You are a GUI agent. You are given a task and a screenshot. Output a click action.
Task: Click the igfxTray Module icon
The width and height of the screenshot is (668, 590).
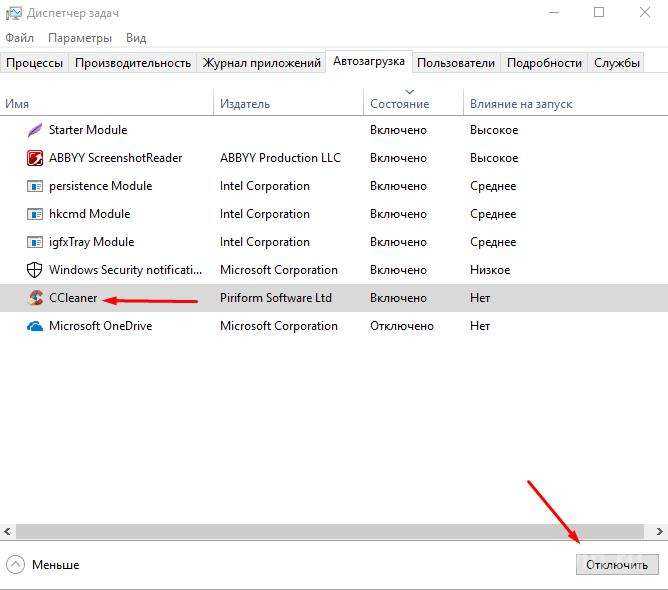(35, 242)
